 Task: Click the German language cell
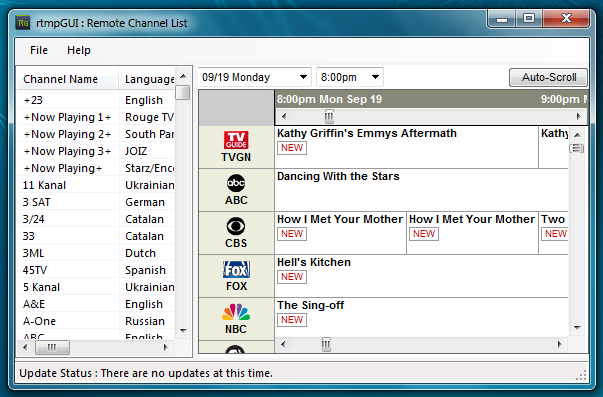click(145, 202)
